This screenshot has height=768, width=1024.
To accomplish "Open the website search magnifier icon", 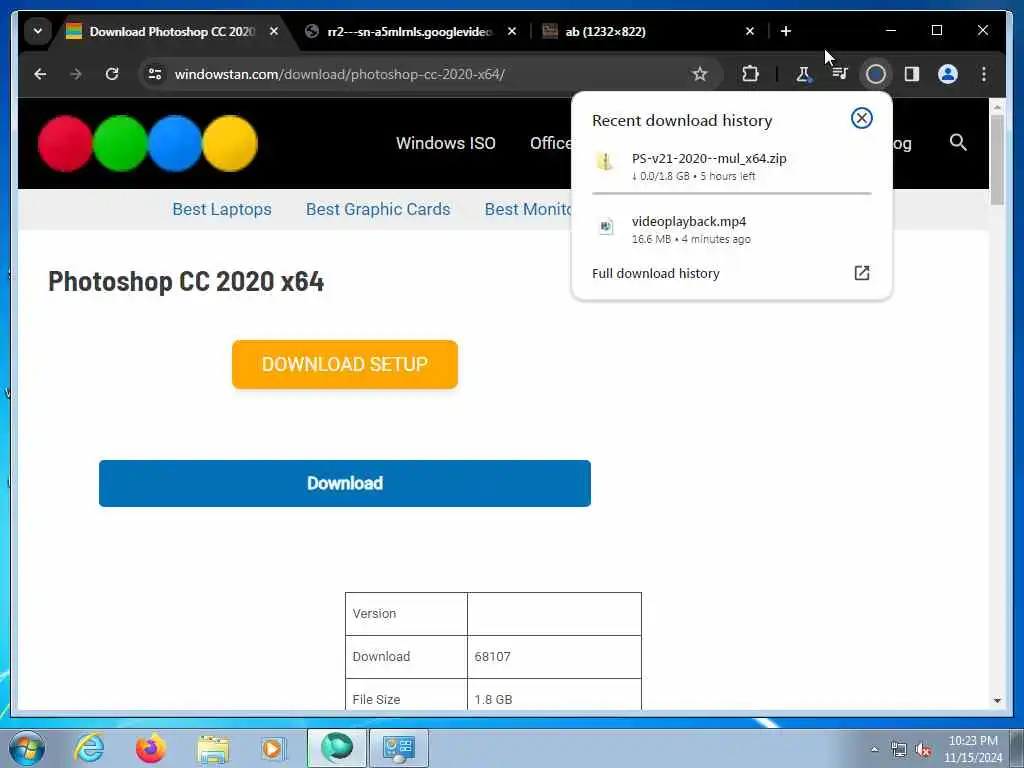I will (958, 142).
